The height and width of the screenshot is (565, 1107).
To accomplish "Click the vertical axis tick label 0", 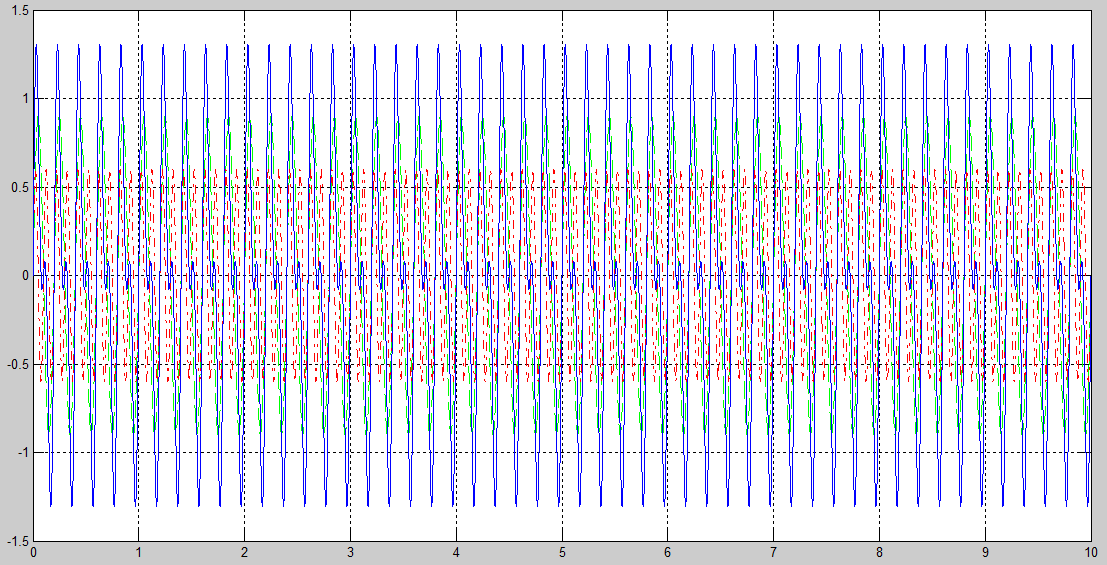I will coord(25,275).
